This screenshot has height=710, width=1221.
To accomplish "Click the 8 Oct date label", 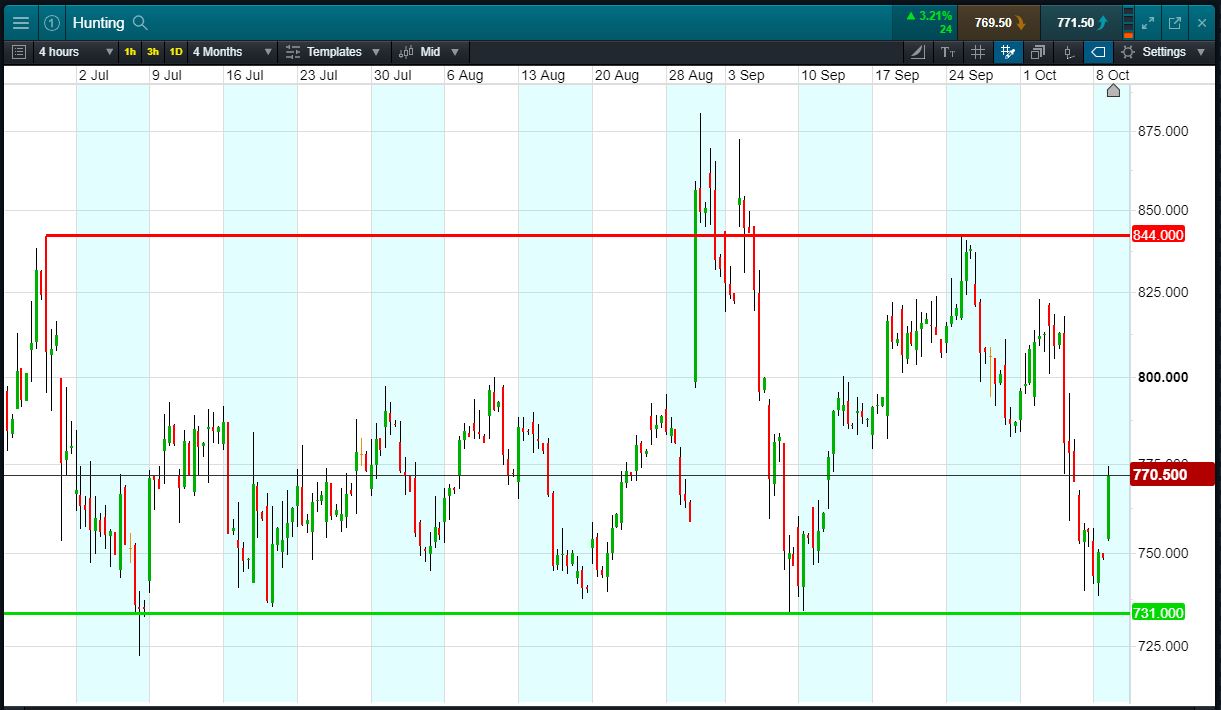I will pyautogui.click(x=1112, y=75).
